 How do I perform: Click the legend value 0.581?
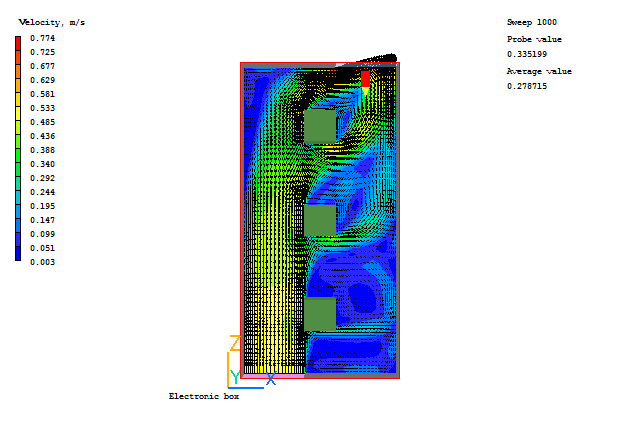pyautogui.click(x=42, y=94)
